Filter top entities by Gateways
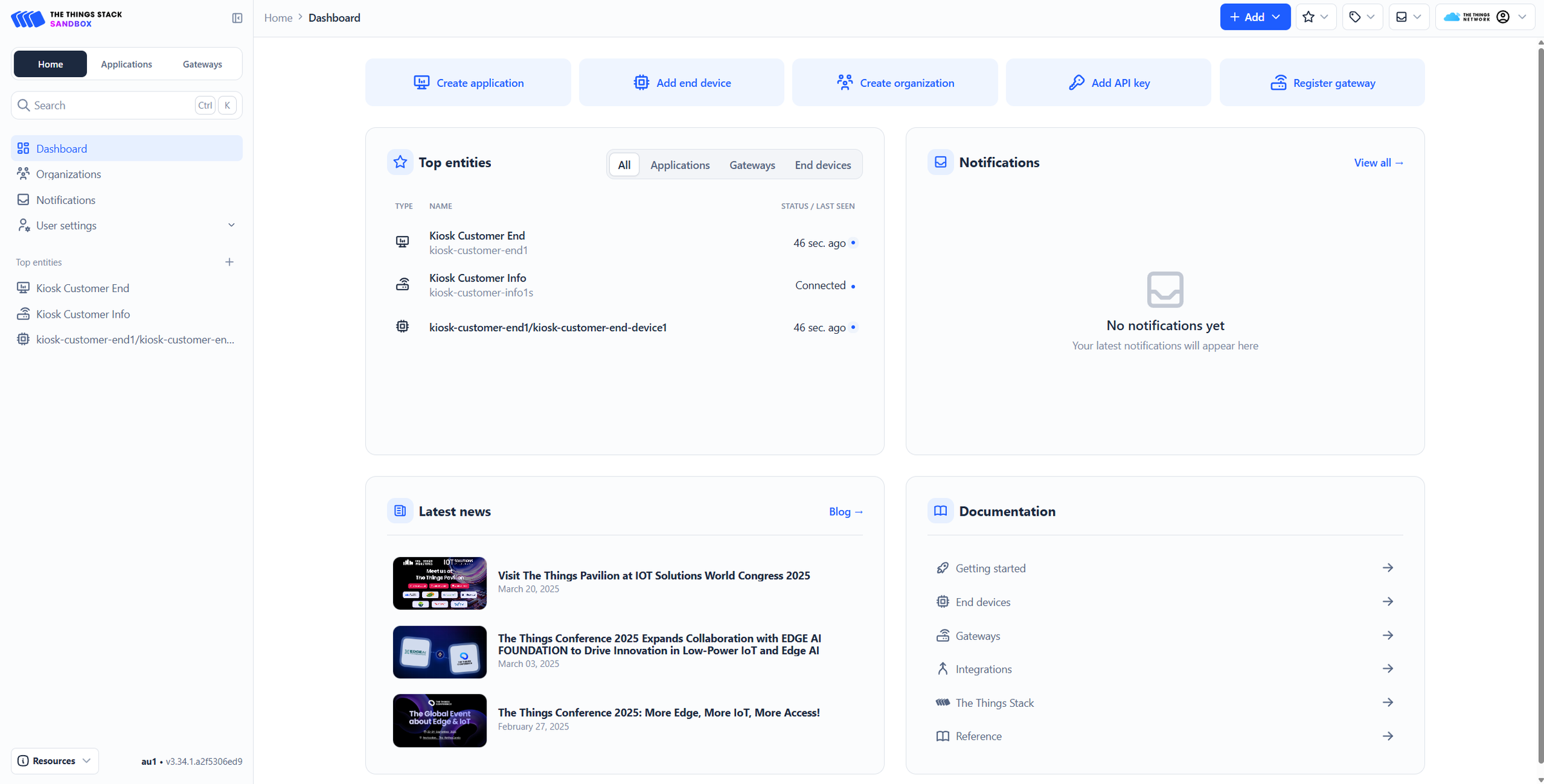Screen dimensions: 1544x784 (752, 165)
